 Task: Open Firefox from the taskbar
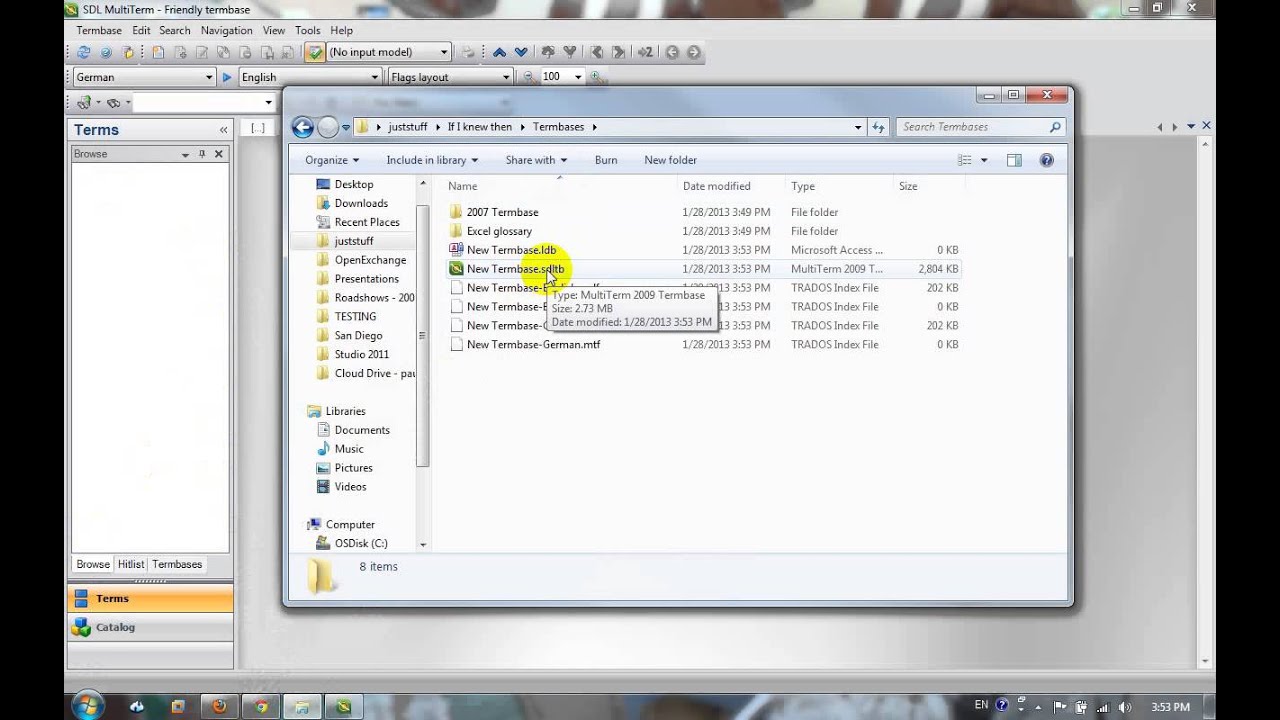219,706
